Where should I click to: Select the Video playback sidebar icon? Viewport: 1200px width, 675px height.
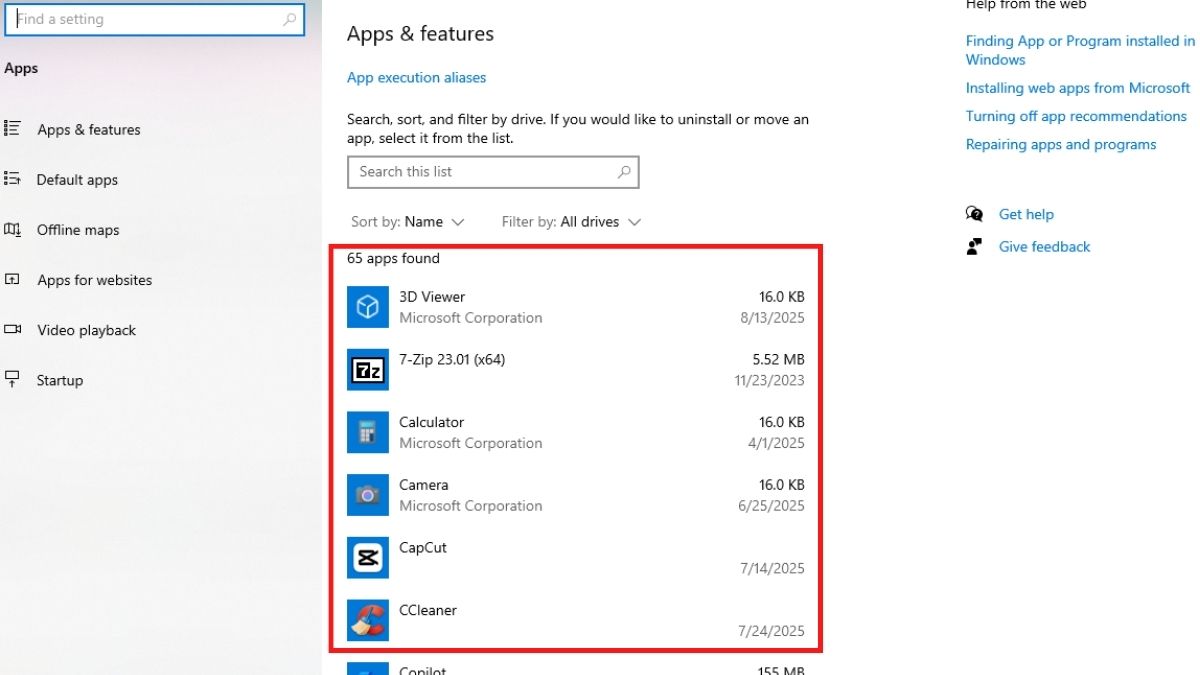13,329
